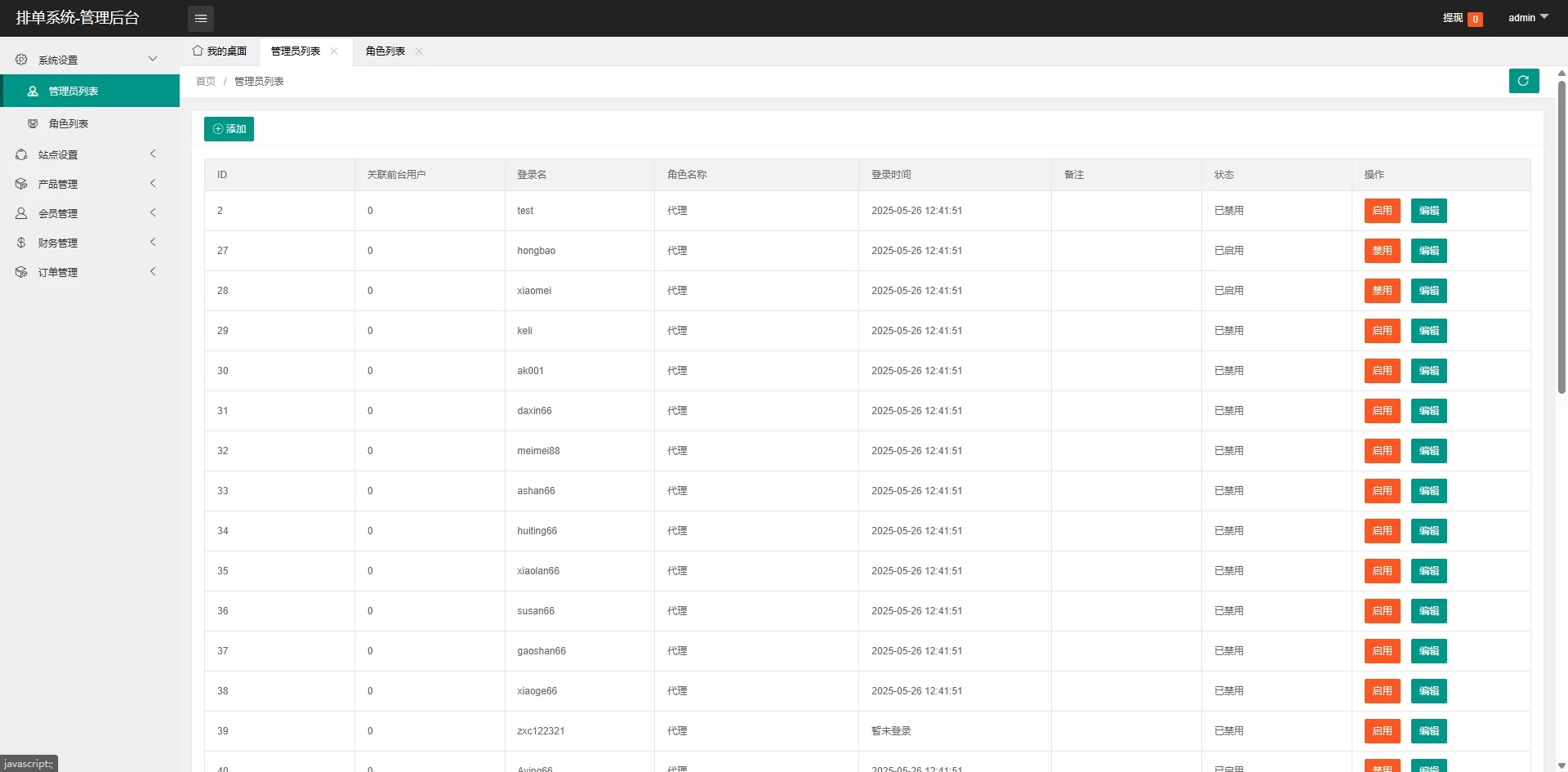1568x772 pixels.
Task: Click the 财务管理 dollar icon
Action: [x=21, y=243]
